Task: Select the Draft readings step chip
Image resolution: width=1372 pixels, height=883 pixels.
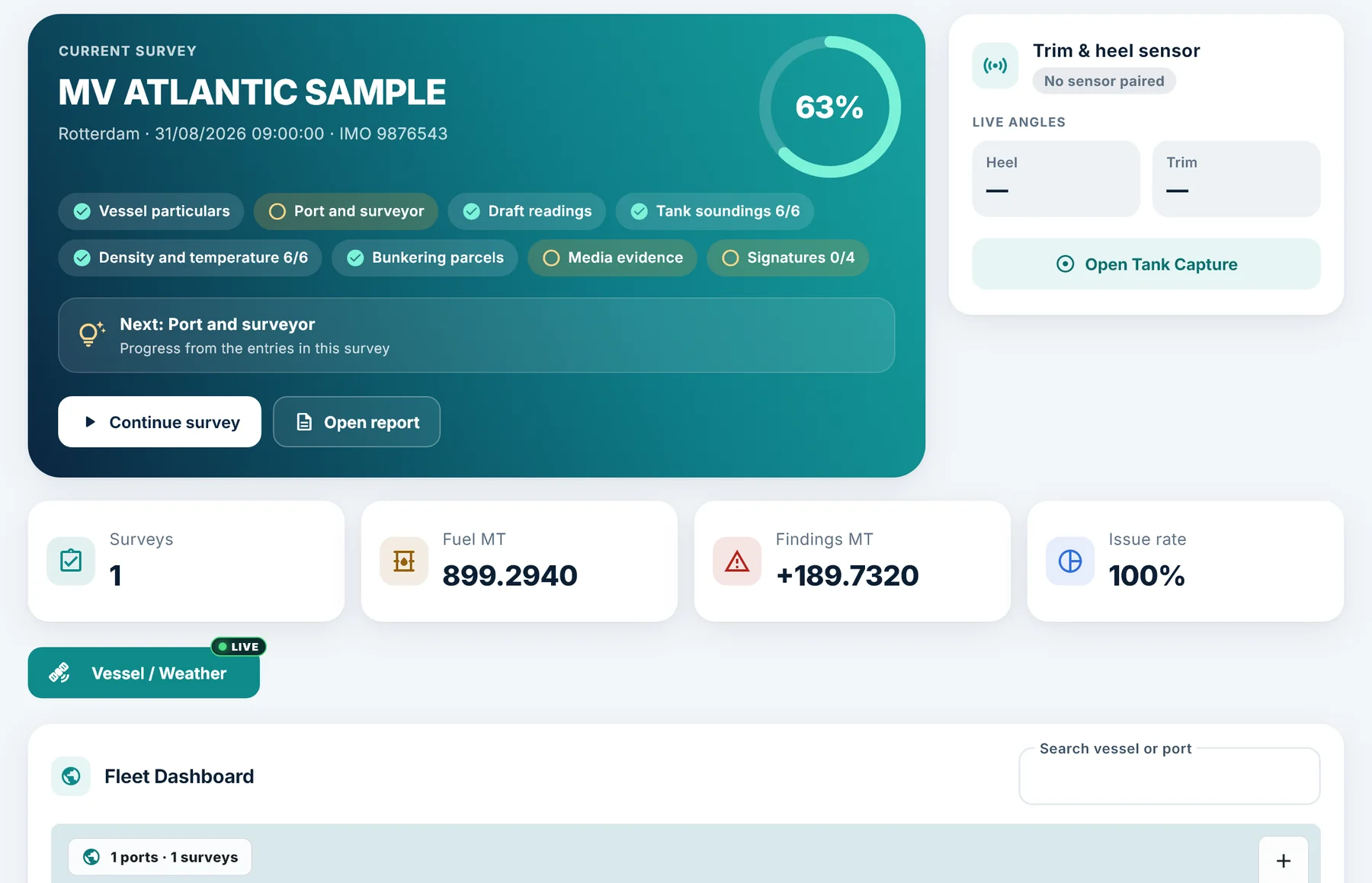Action: point(527,211)
